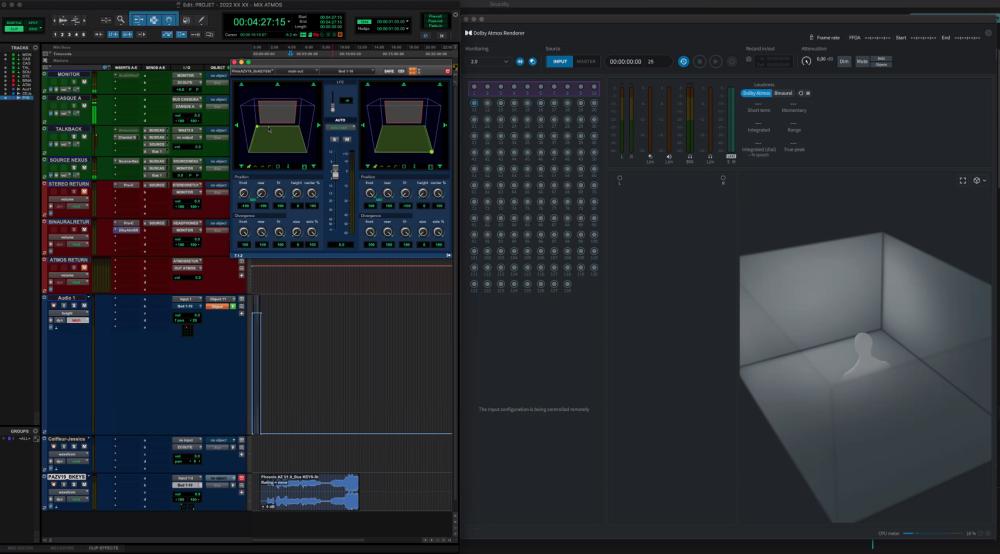Screen dimensions: 1000x554
Task: Click the stop button in Dolby Renderer transport
Action: tap(700, 62)
